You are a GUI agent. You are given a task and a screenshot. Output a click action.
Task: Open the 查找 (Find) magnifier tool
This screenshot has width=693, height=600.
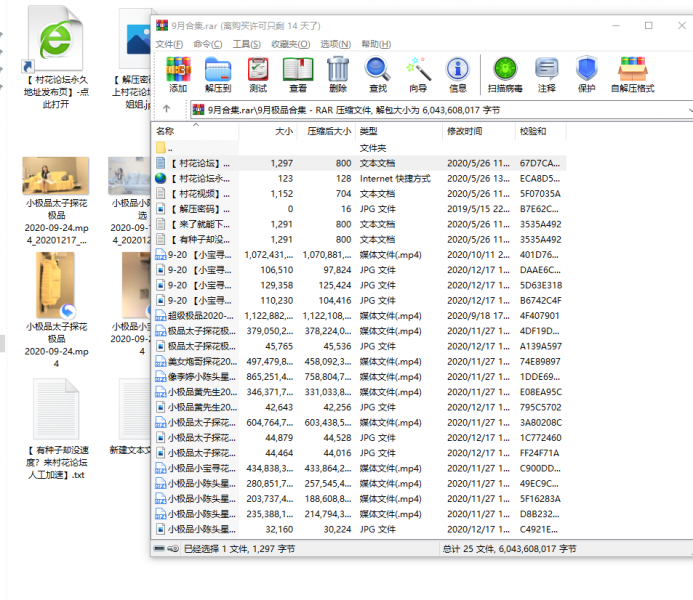click(377, 74)
